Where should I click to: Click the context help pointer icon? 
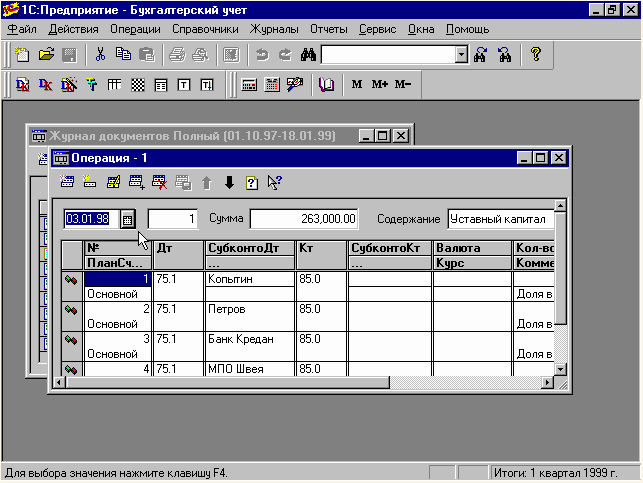pos(274,182)
